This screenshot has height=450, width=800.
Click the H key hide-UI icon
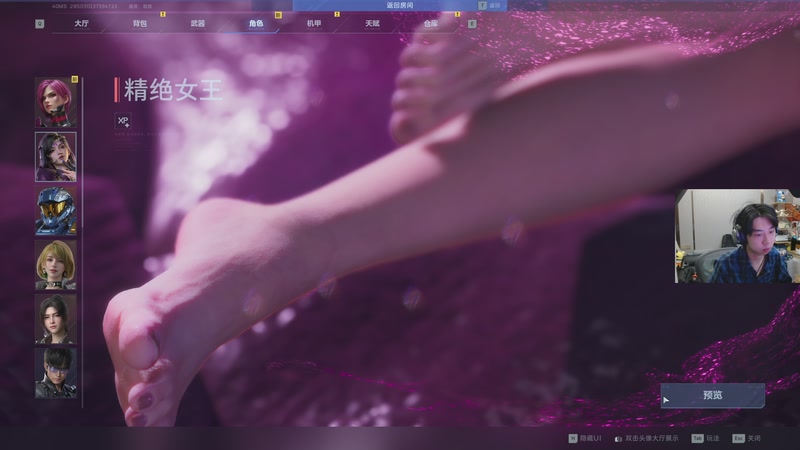[572, 438]
